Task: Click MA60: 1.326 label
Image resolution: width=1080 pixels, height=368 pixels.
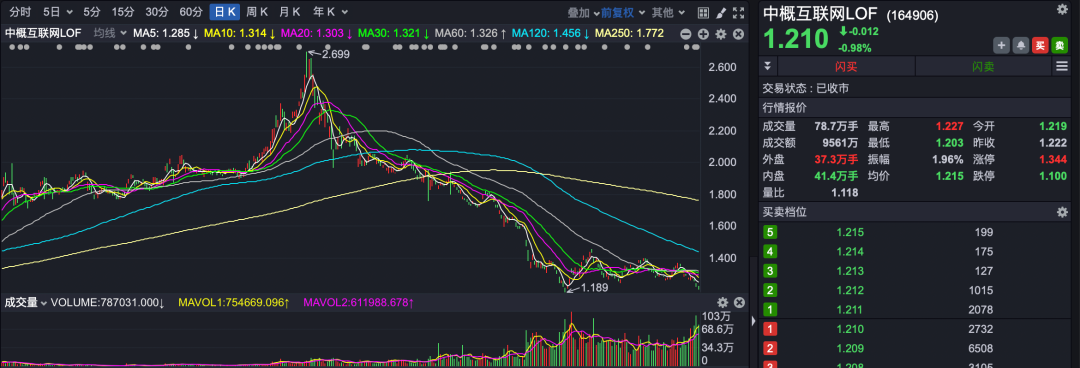Action: pos(471,33)
